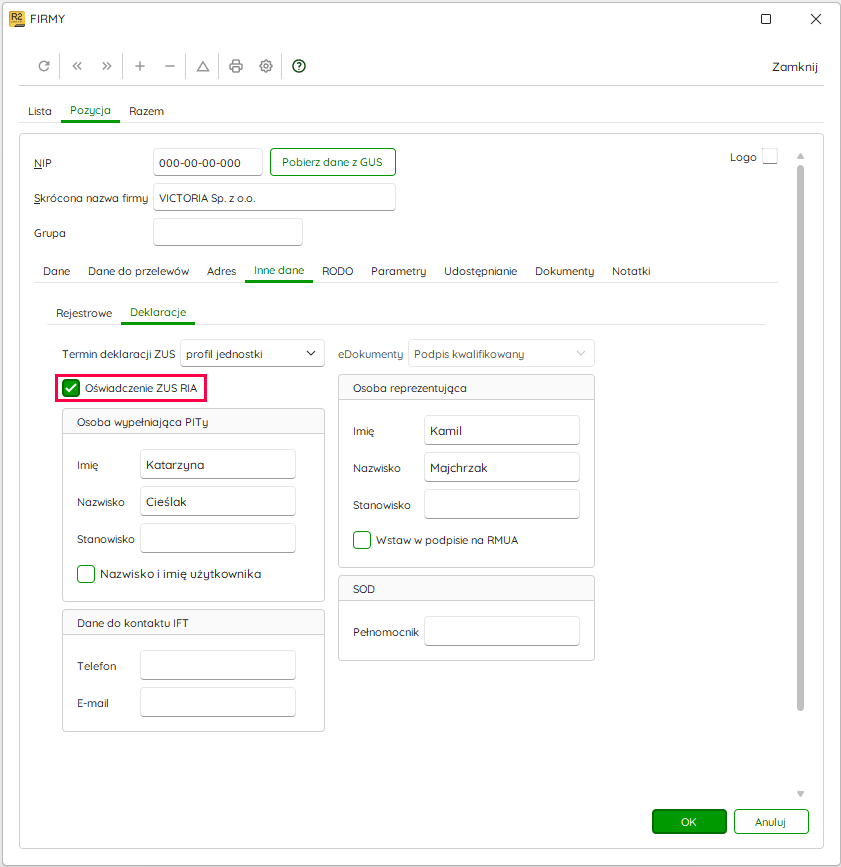The height and width of the screenshot is (867, 841).
Task: Focus the Skrócona nazwa firmy field
Action: pos(274,197)
